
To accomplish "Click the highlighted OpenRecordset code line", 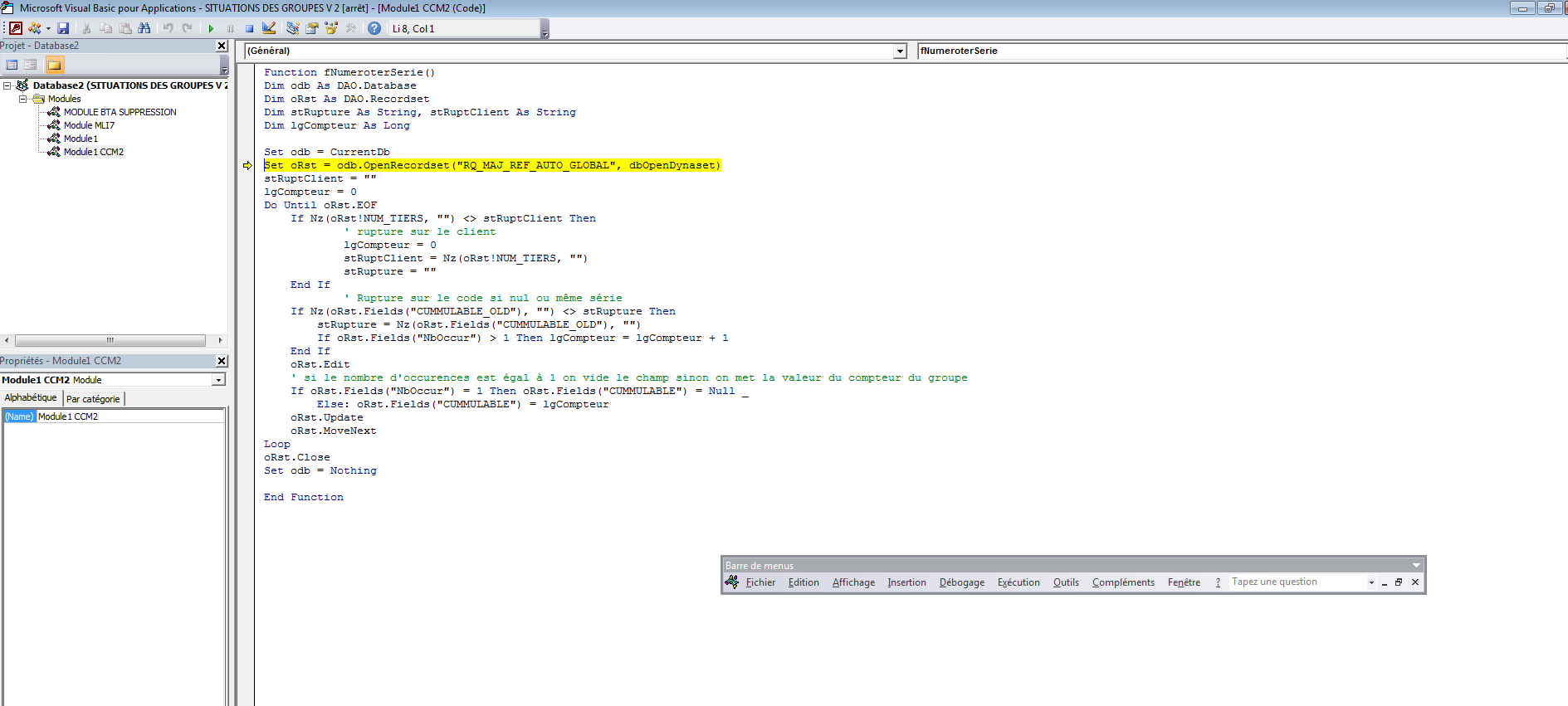I will (x=492, y=165).
